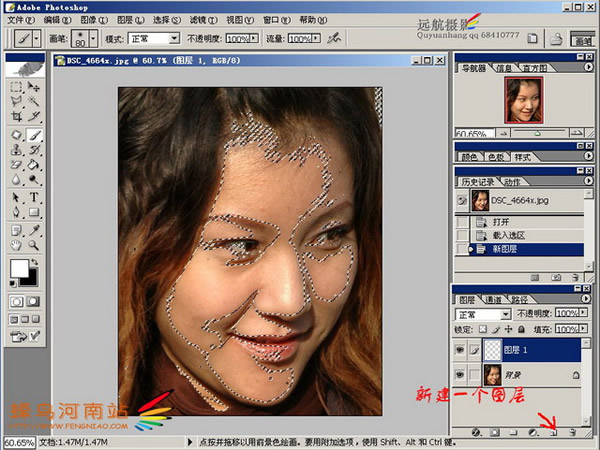Select the Paint Bucket tool
This screenshot has height=450, width=600.
pyautogui.click(x=34, y=165)
